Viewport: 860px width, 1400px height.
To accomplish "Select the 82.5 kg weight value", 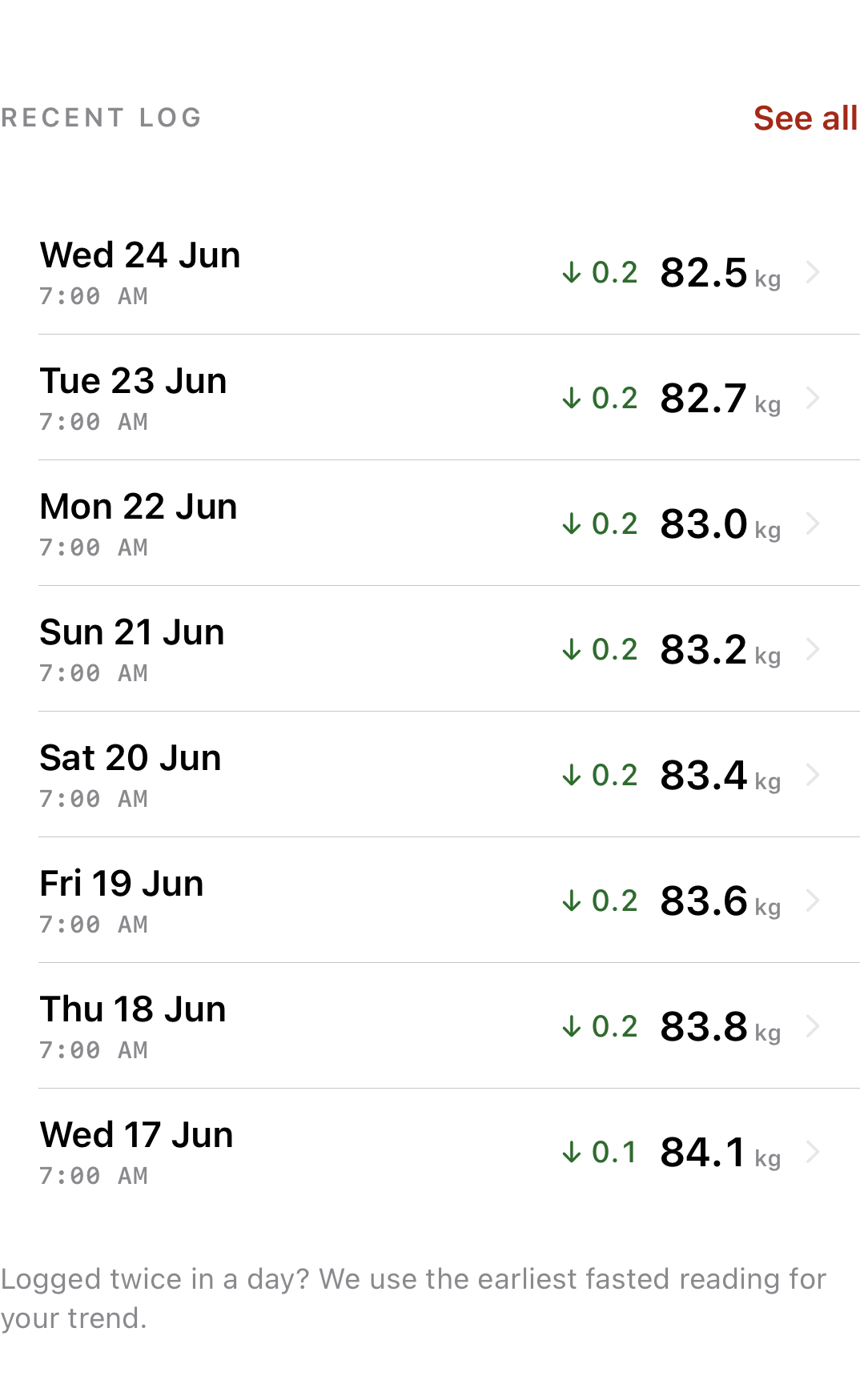I will [720, 273].
